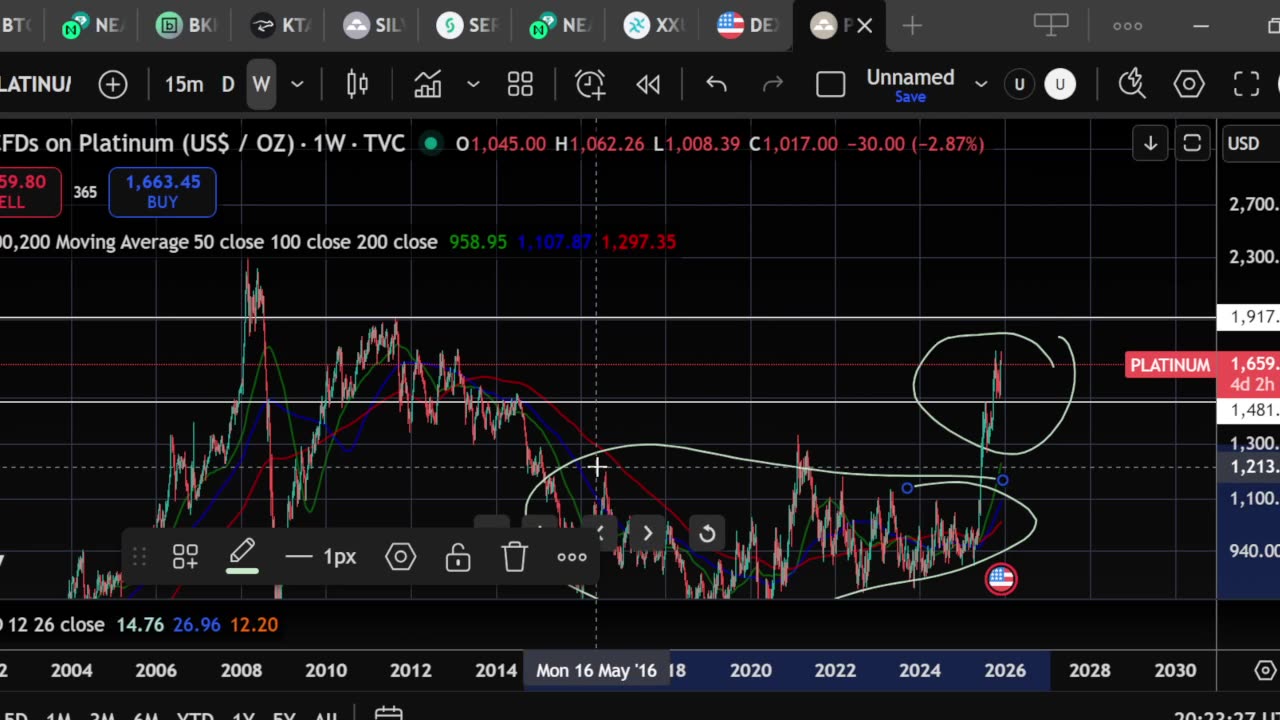
Task: Delete the selected drawing with trash icon
Action: coord(515,557)
